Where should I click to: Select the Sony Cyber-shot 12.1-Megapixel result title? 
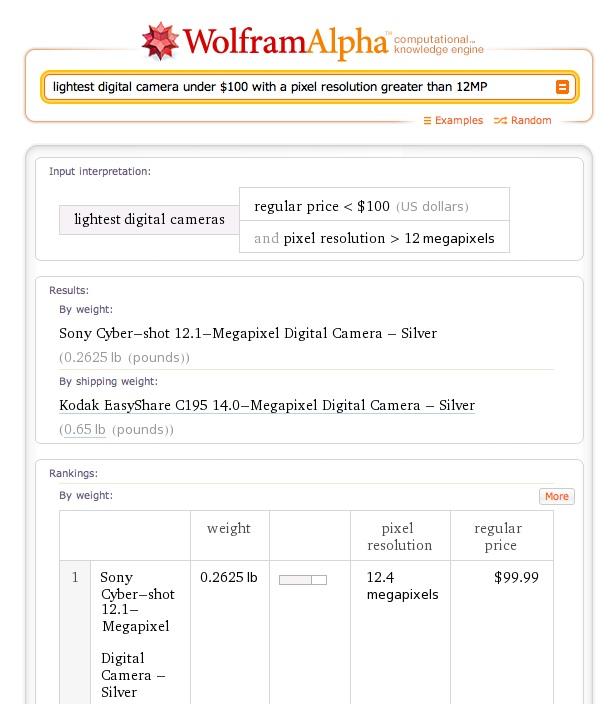248,333
